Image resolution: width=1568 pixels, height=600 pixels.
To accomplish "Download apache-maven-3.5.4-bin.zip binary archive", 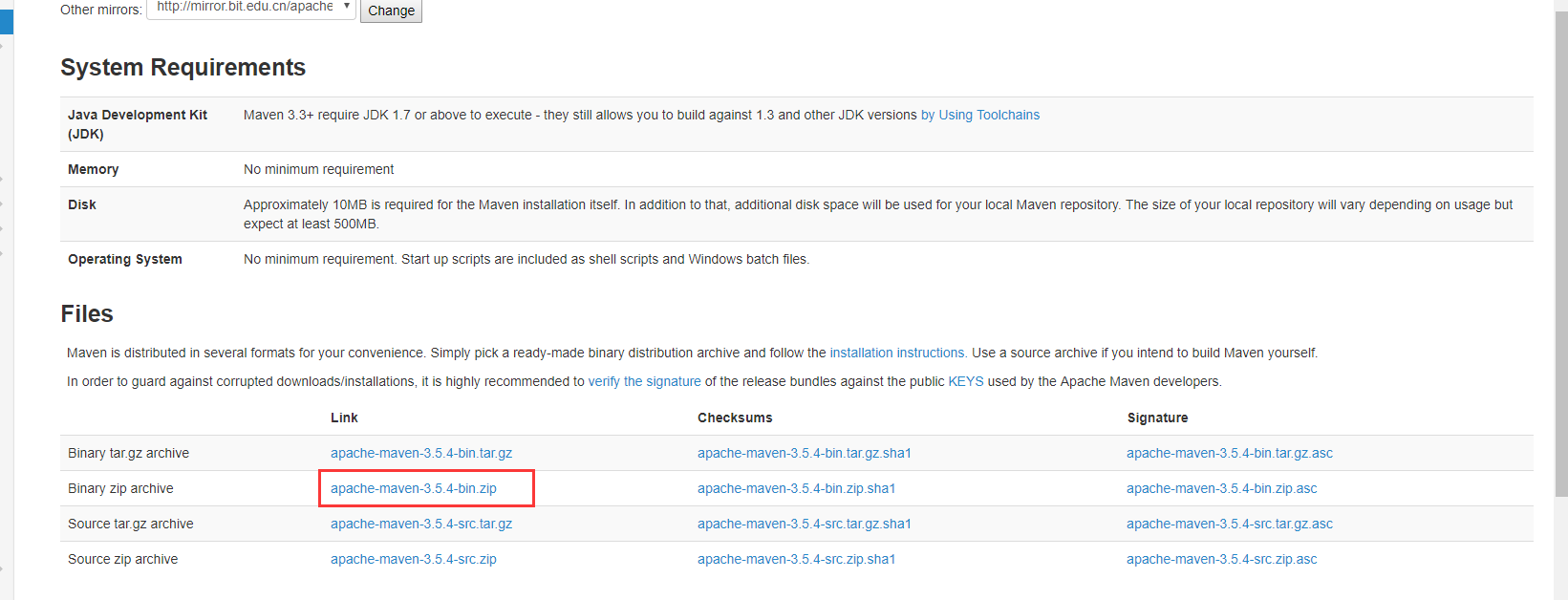I will [x=414, y=488].
